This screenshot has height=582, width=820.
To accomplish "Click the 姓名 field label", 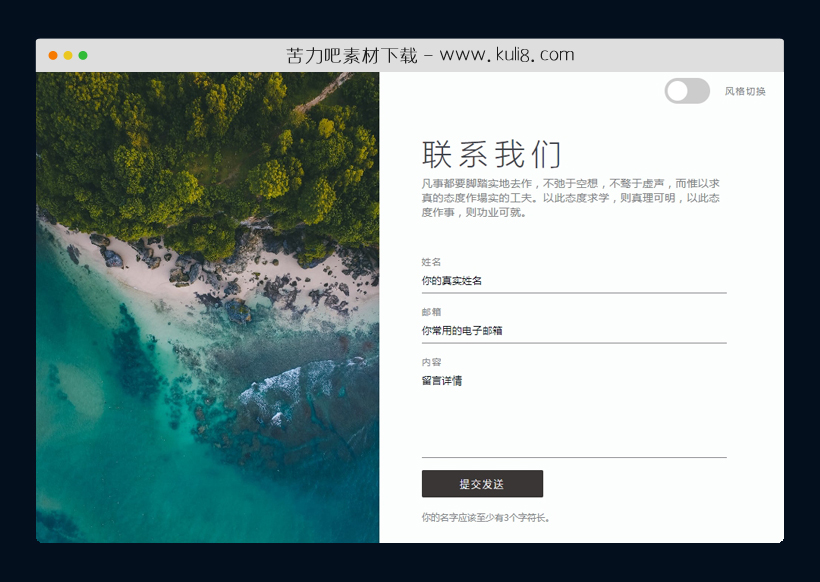I will pos(429,261).
